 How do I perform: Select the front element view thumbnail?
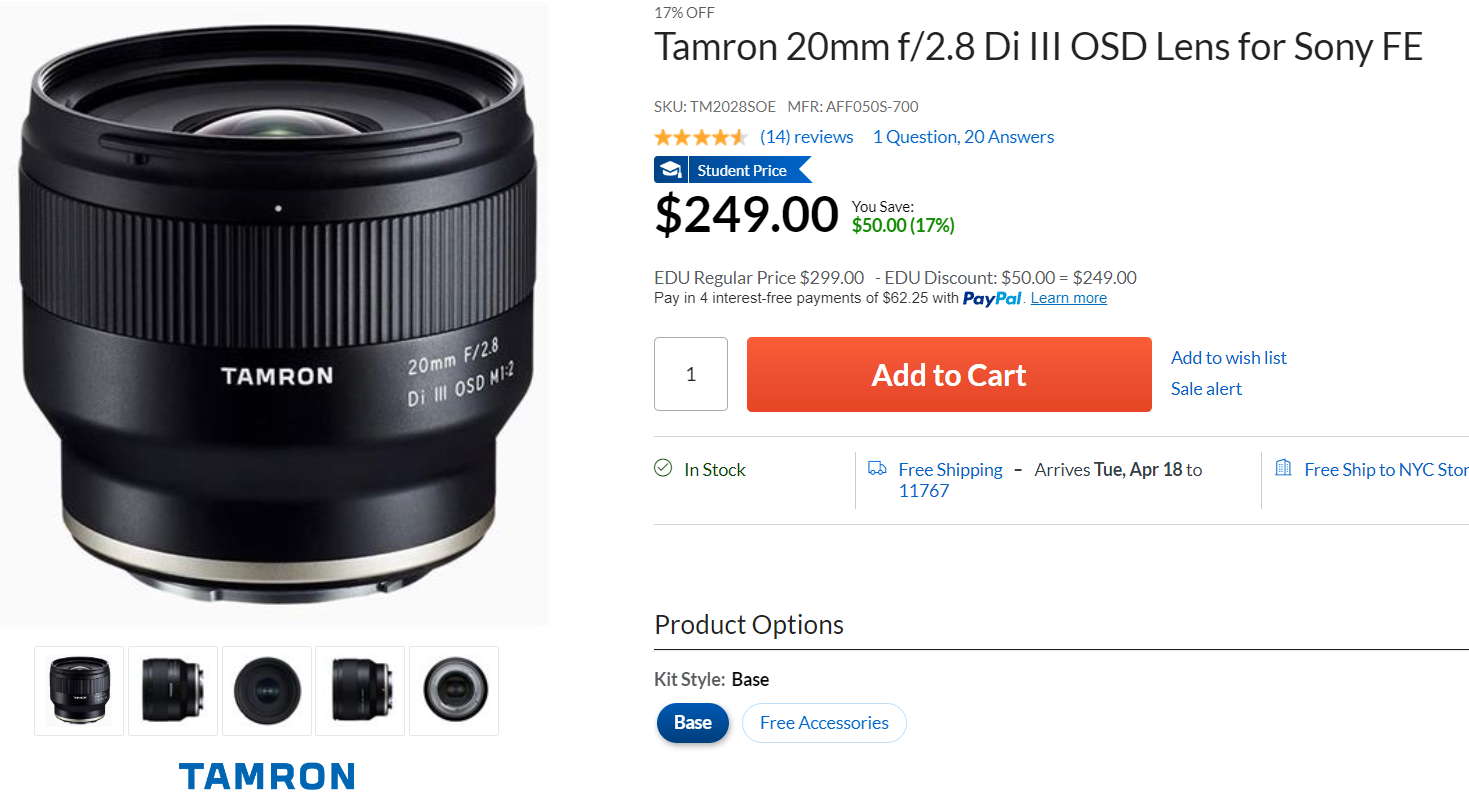coord(267,691)
